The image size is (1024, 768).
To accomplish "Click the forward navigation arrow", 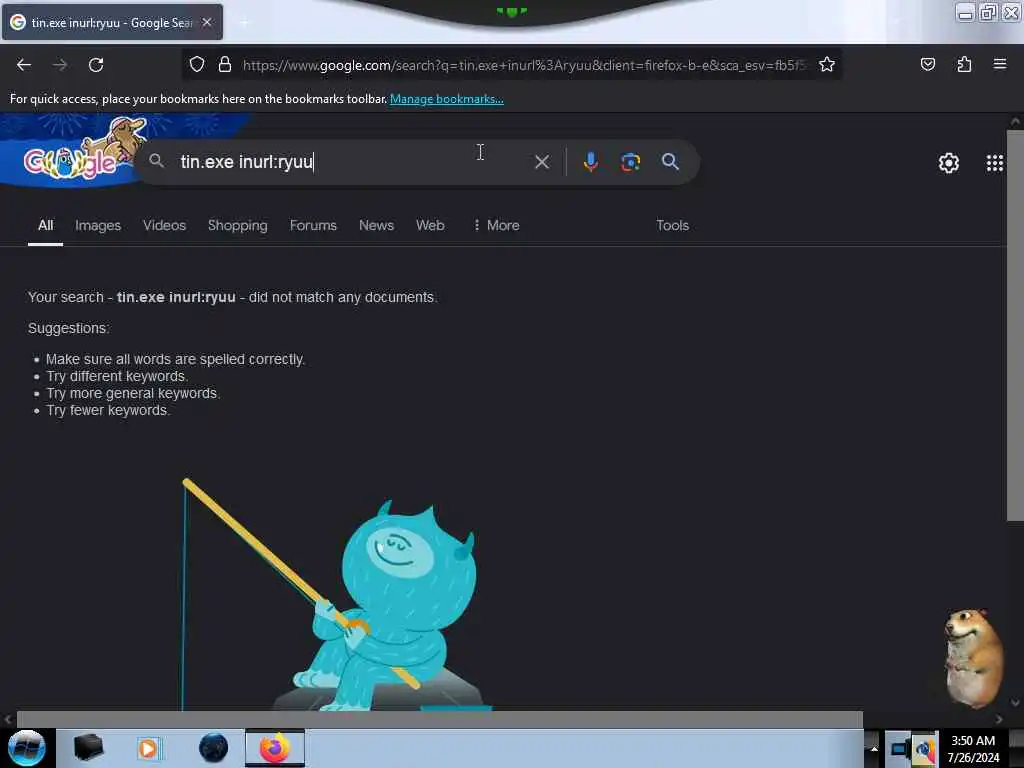I will click(60, 65).
